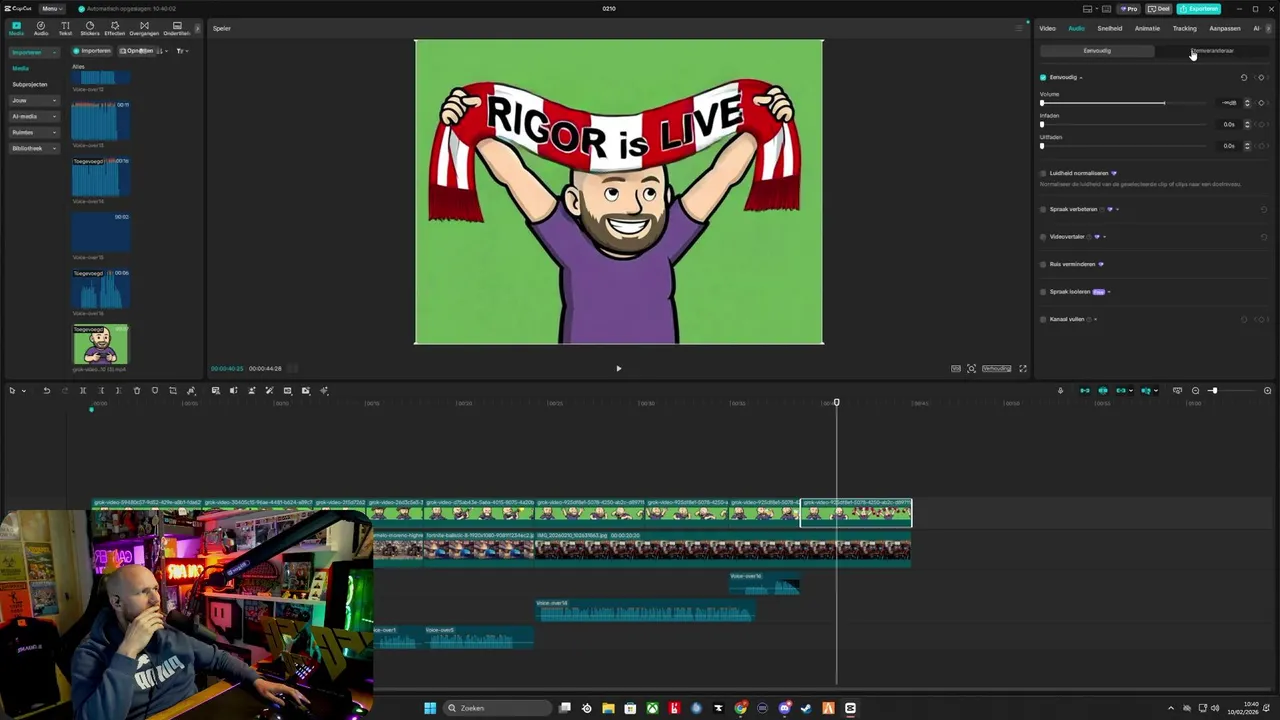Expand the Ruimtes sidebar section
The width and height of the screenshot is (1280, 720).
[x=34, y=132]
